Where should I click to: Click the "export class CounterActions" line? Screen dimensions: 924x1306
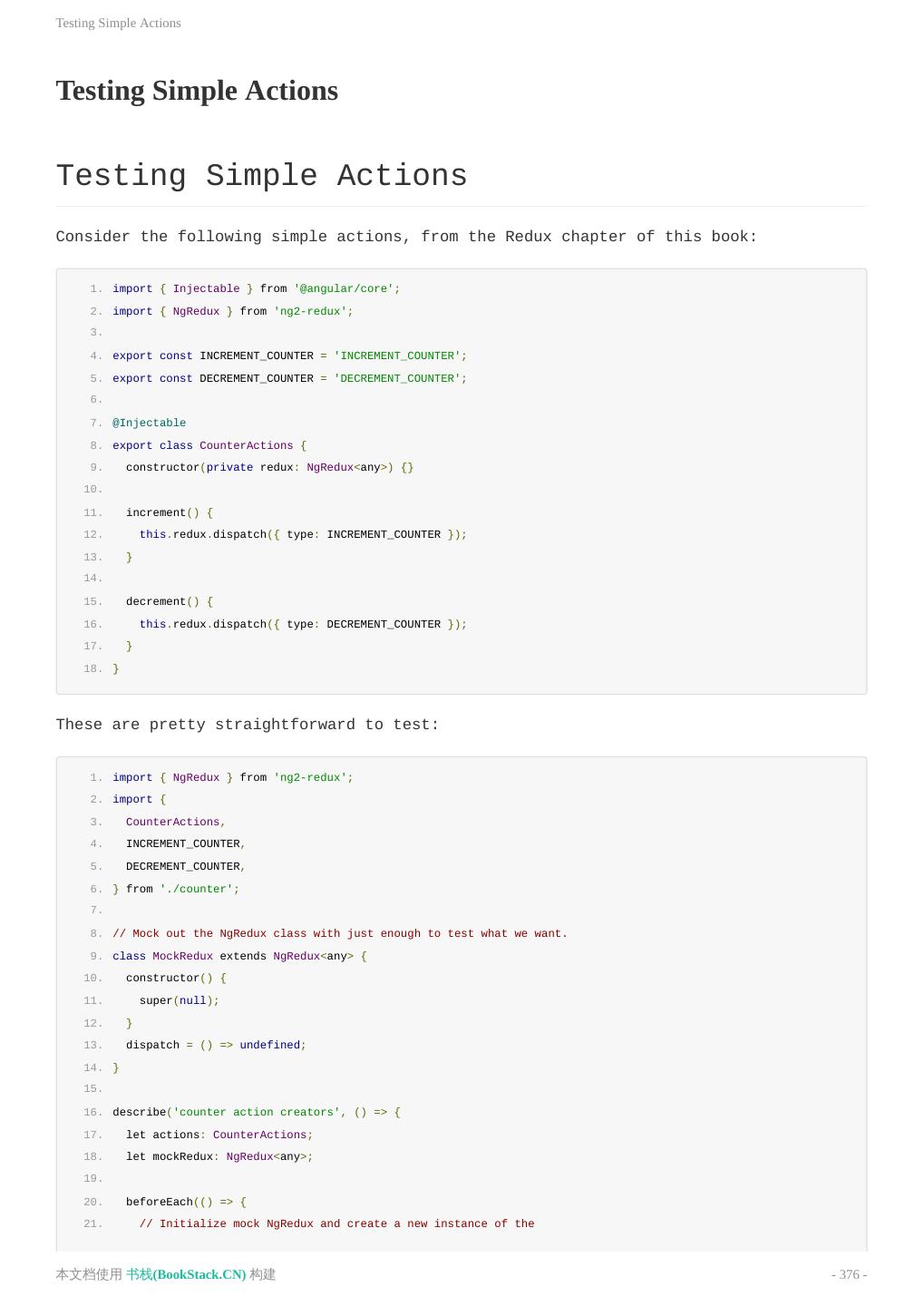coord(209,446)
